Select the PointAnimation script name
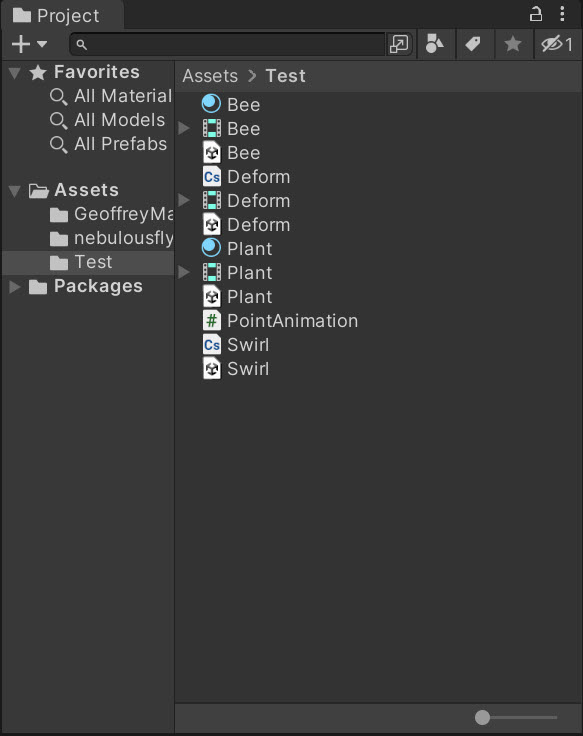583x736 pixels. click(x=292, y=321)
